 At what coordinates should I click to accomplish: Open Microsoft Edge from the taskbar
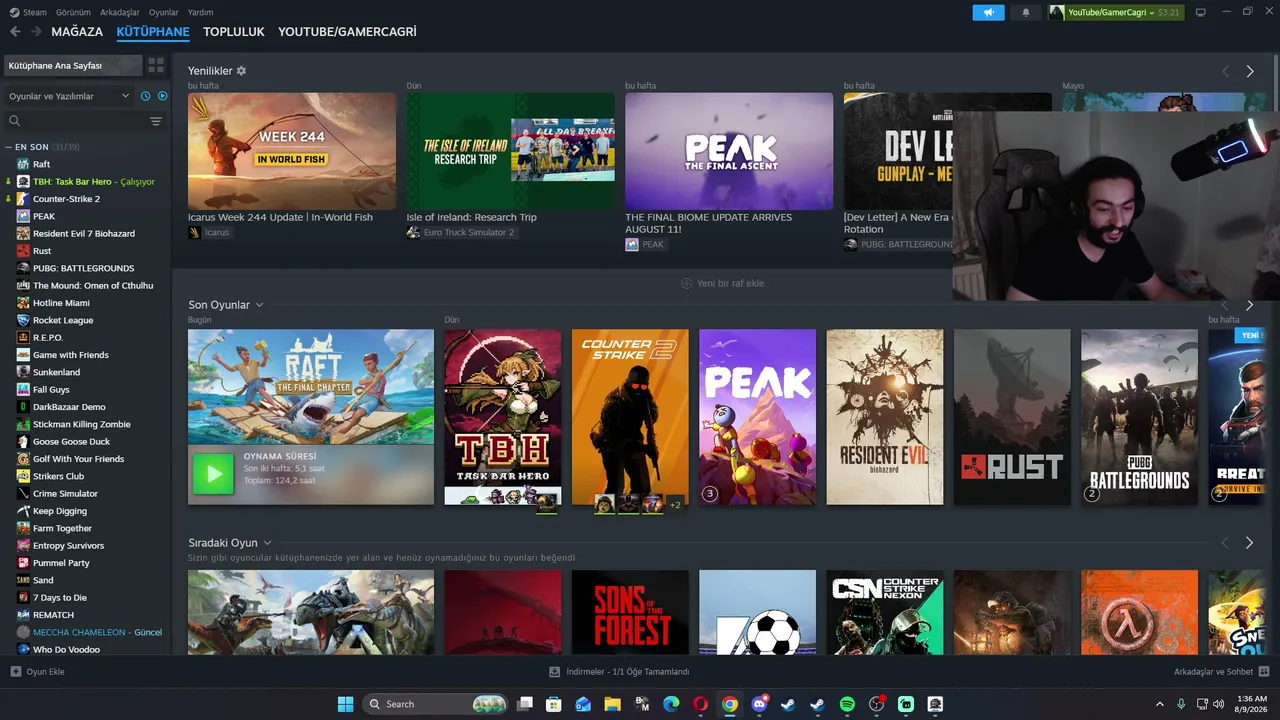(x=671, y=704)
